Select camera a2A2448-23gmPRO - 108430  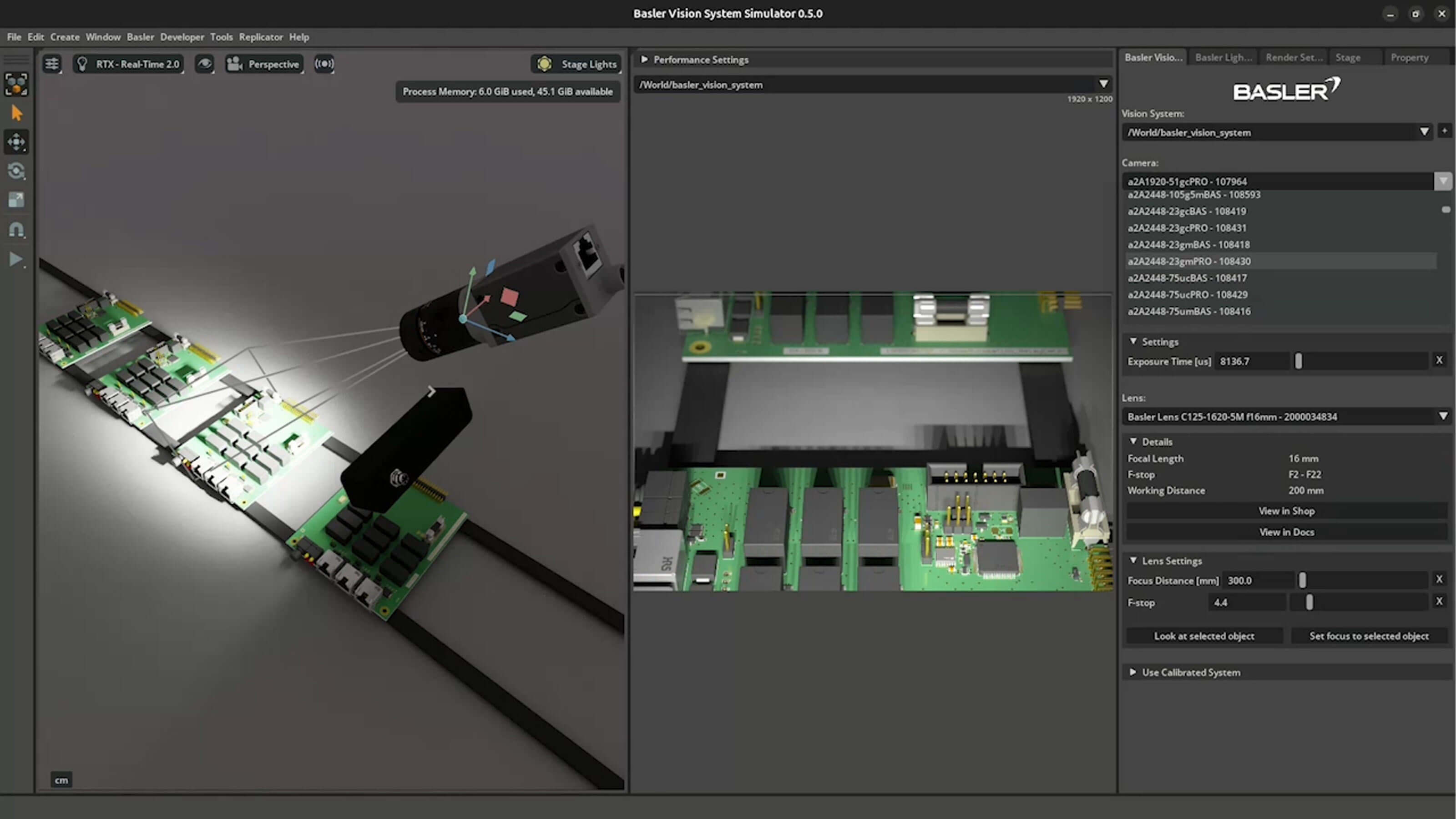tap(1280, 261)
